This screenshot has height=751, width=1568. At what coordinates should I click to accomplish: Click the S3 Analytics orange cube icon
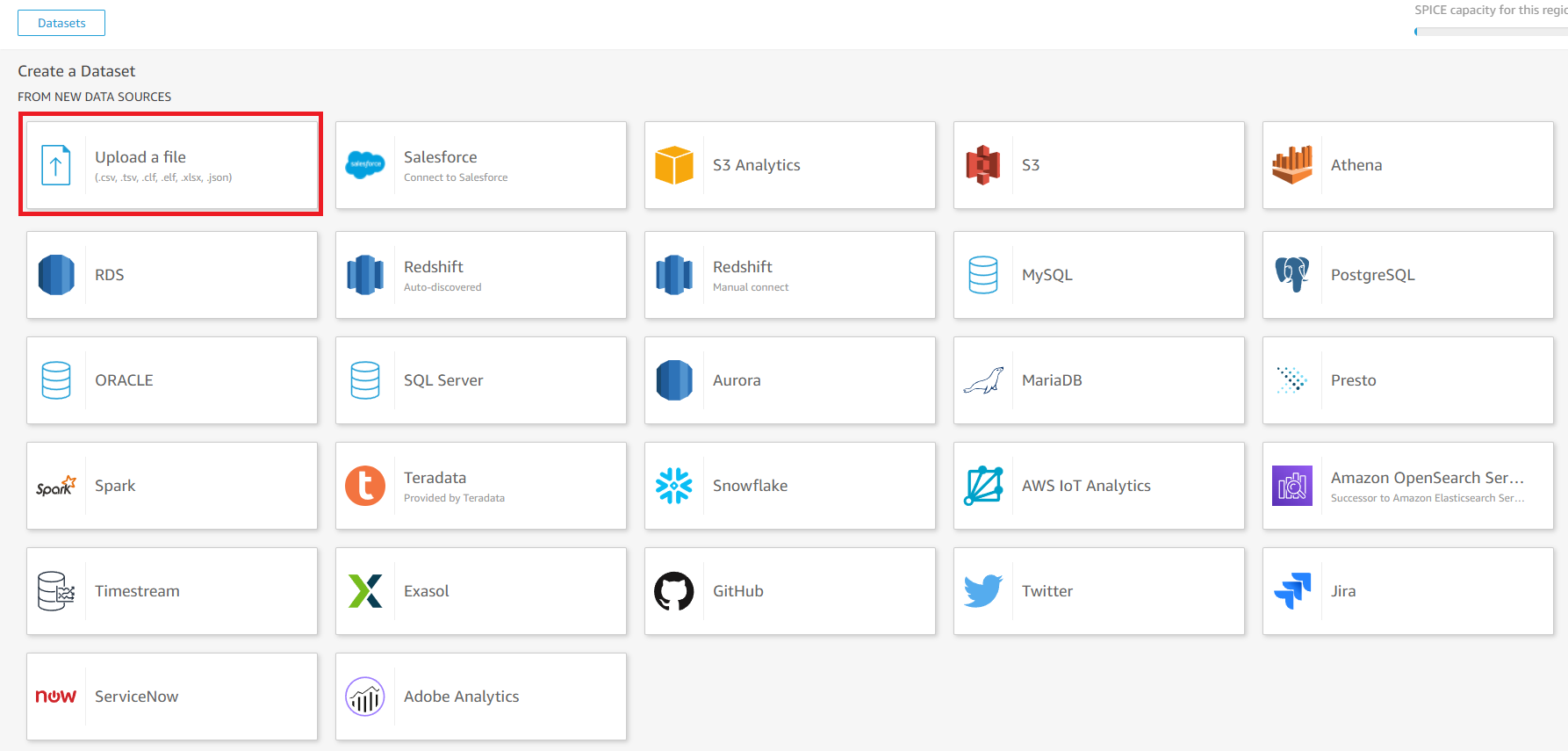click(x=674, y=165)
